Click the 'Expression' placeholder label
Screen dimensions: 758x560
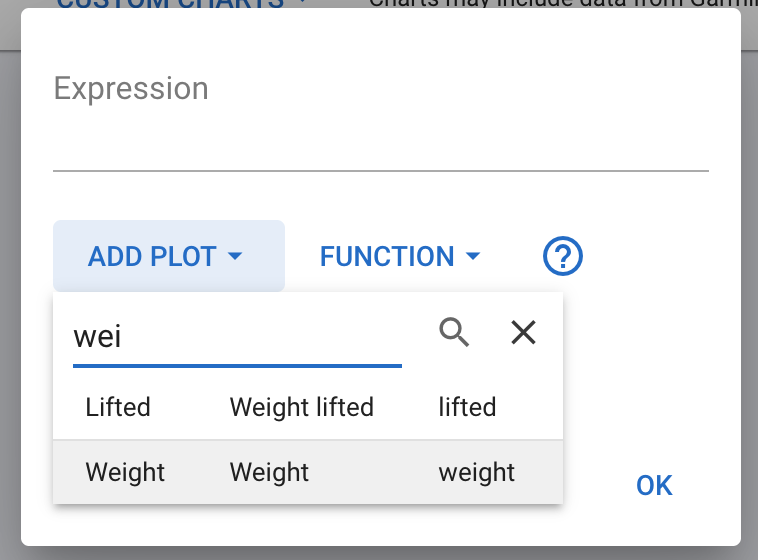pos(131,88)
